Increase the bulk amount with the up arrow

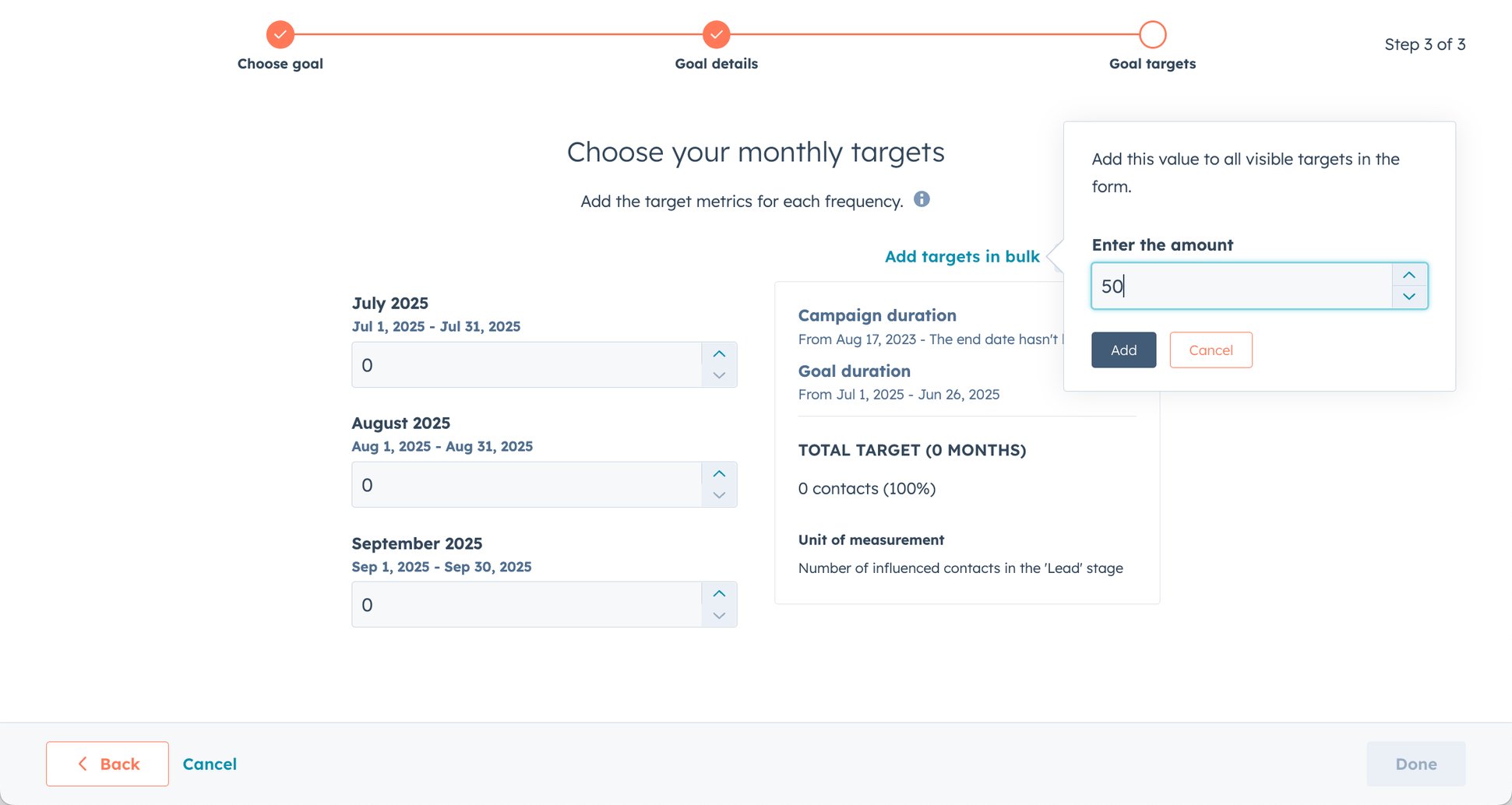tap(1408, 275)
